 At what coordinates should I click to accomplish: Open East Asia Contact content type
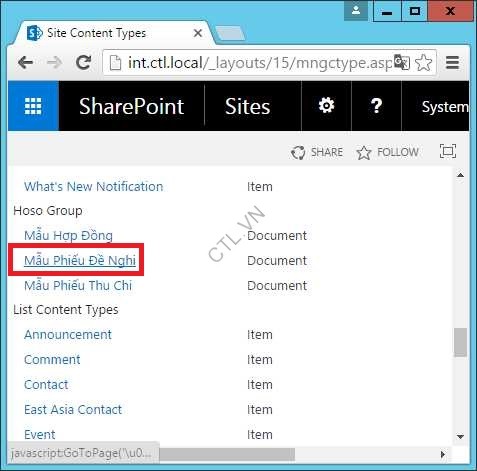coord(73,410)
